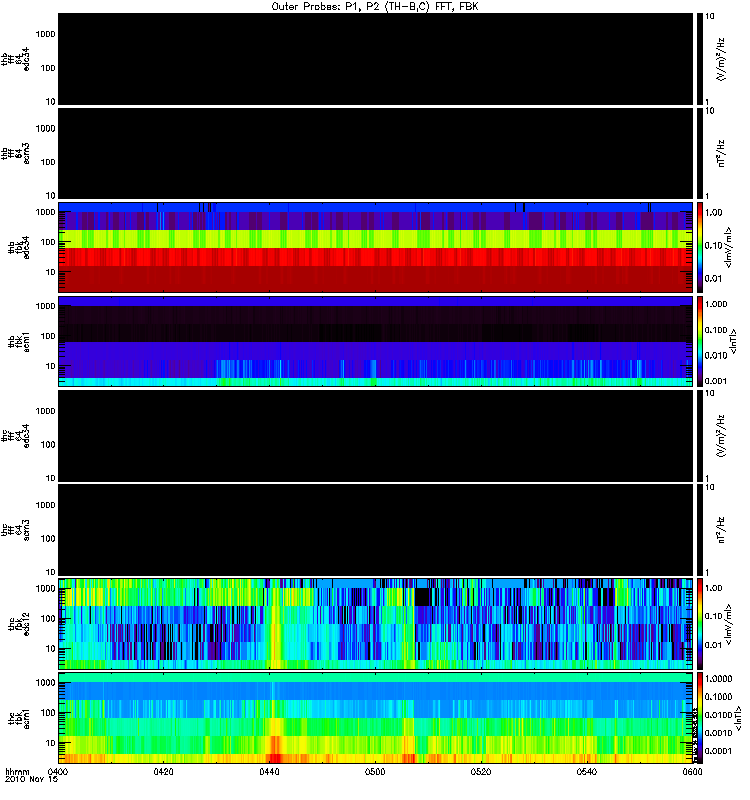
Task: Click the thb fbk scm1 panel label
Action: coord(19,342)
